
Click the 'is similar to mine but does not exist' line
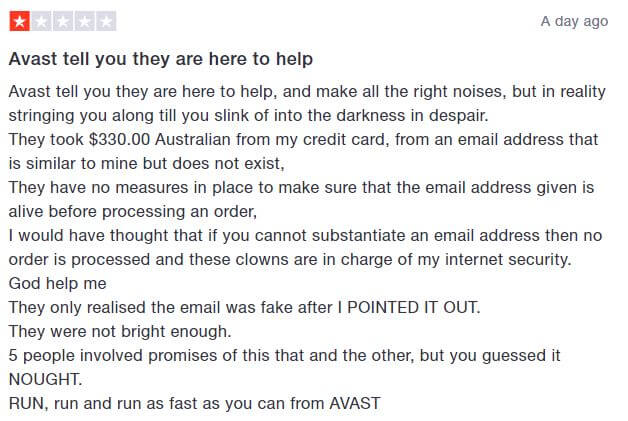click(147, 163)
